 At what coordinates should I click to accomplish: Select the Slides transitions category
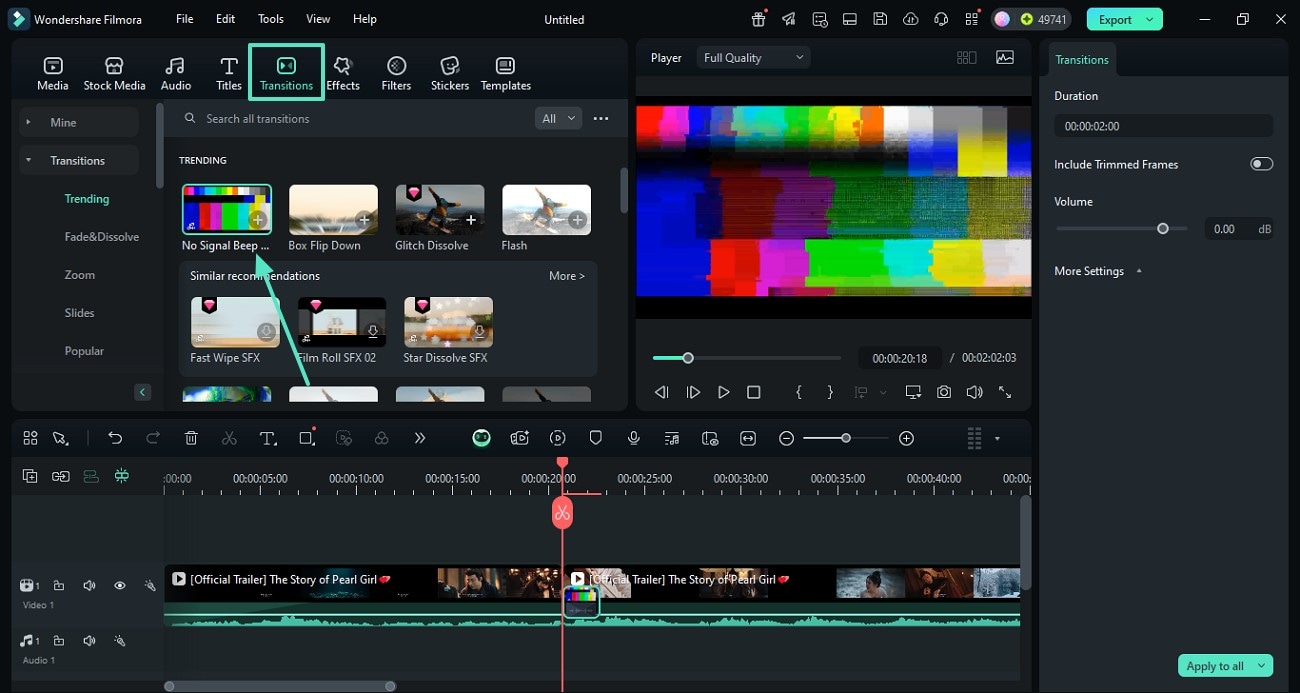click(x=80, y=313)
